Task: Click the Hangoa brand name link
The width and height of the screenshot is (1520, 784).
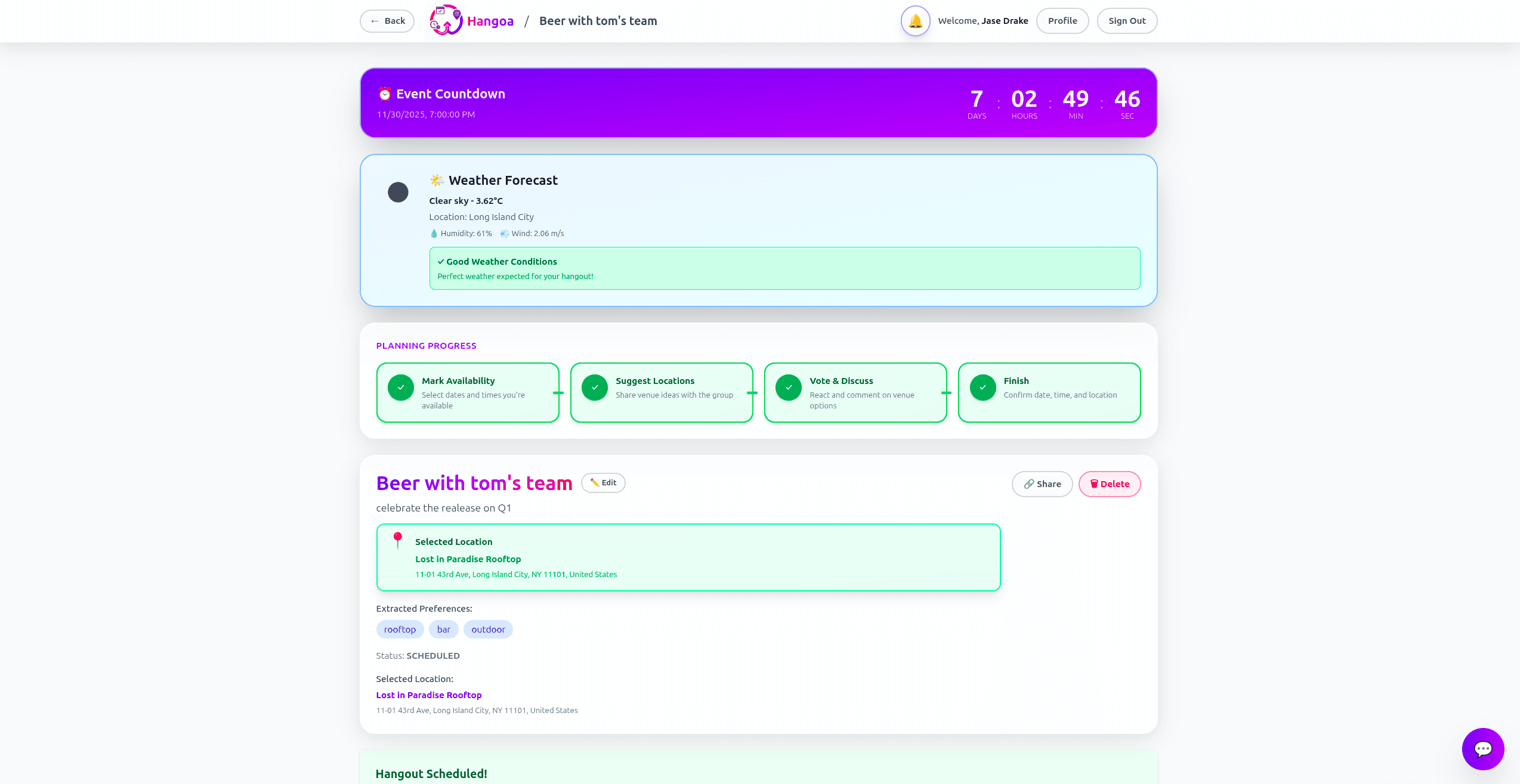Action: [x=490, y=21]
